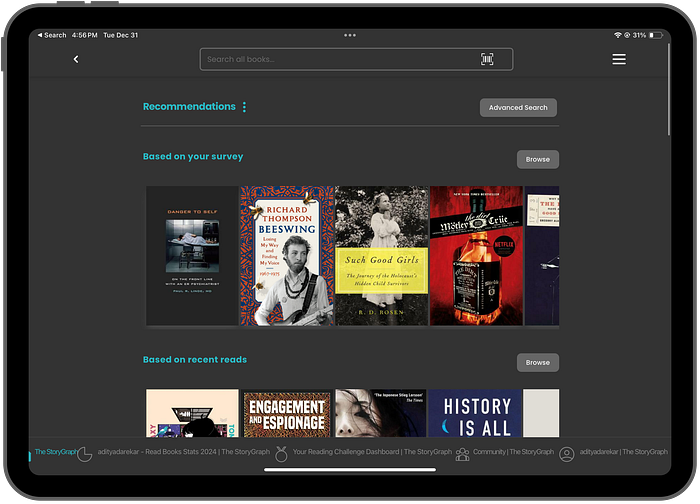Image resolution: width=700 pixels, height=504 pixels.
Task: Open the cream colorful cover in recent reads
Action: 192,413
